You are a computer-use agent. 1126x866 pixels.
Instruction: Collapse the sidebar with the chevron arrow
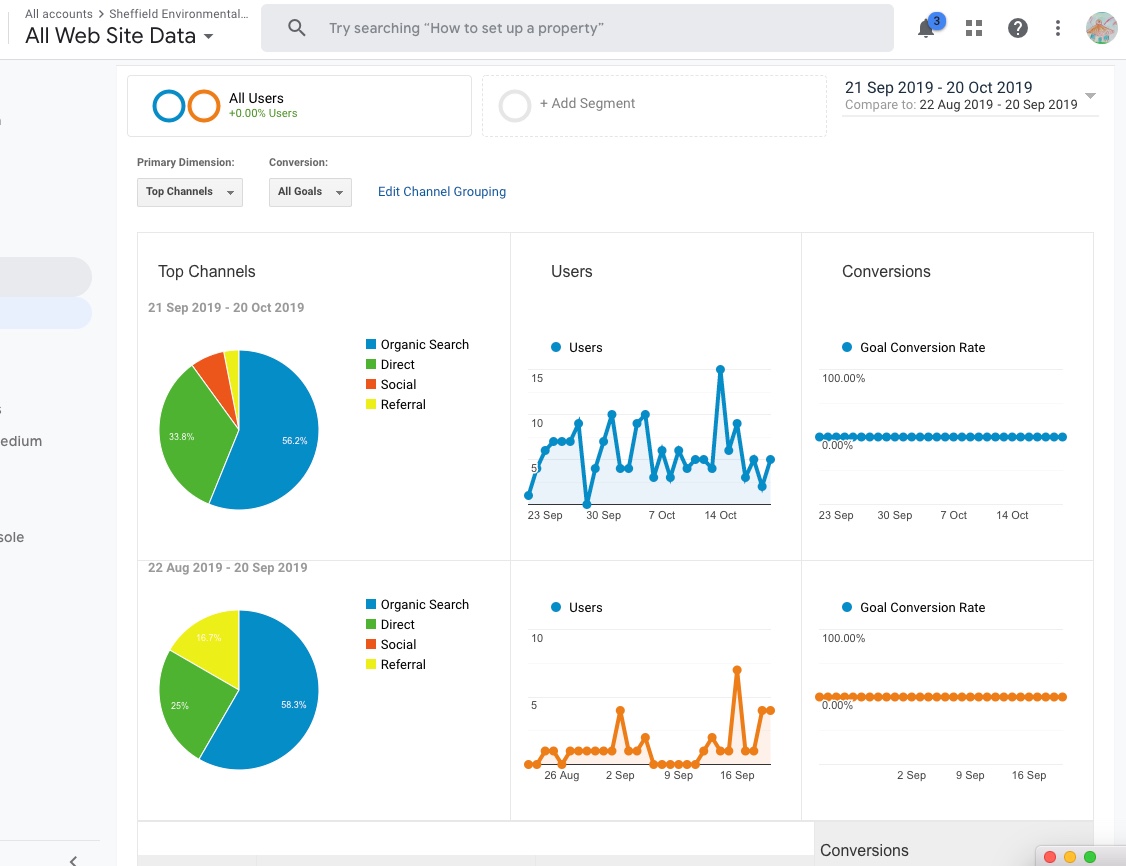coord(73,860)
